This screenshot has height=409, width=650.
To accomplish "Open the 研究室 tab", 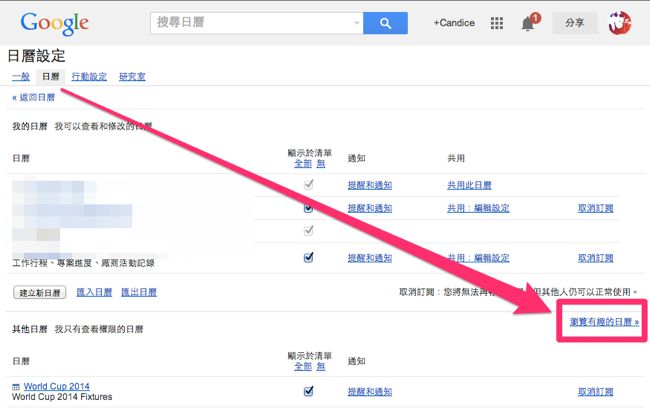I will 132,76.
